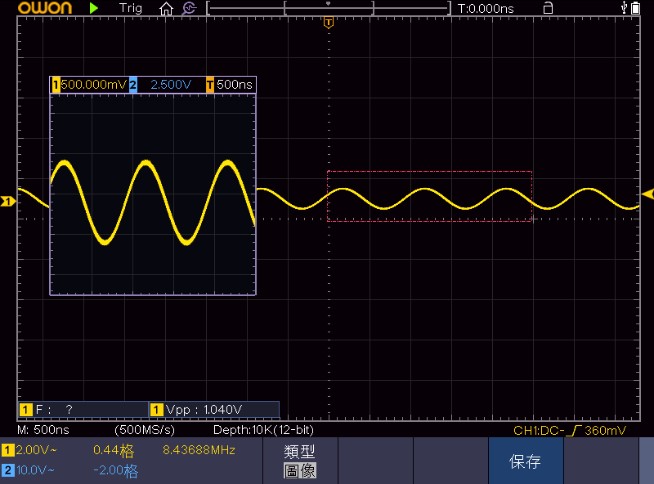Click the 保存 save button
The height and width of the screenshot is (484, 654).
(525, 461)
